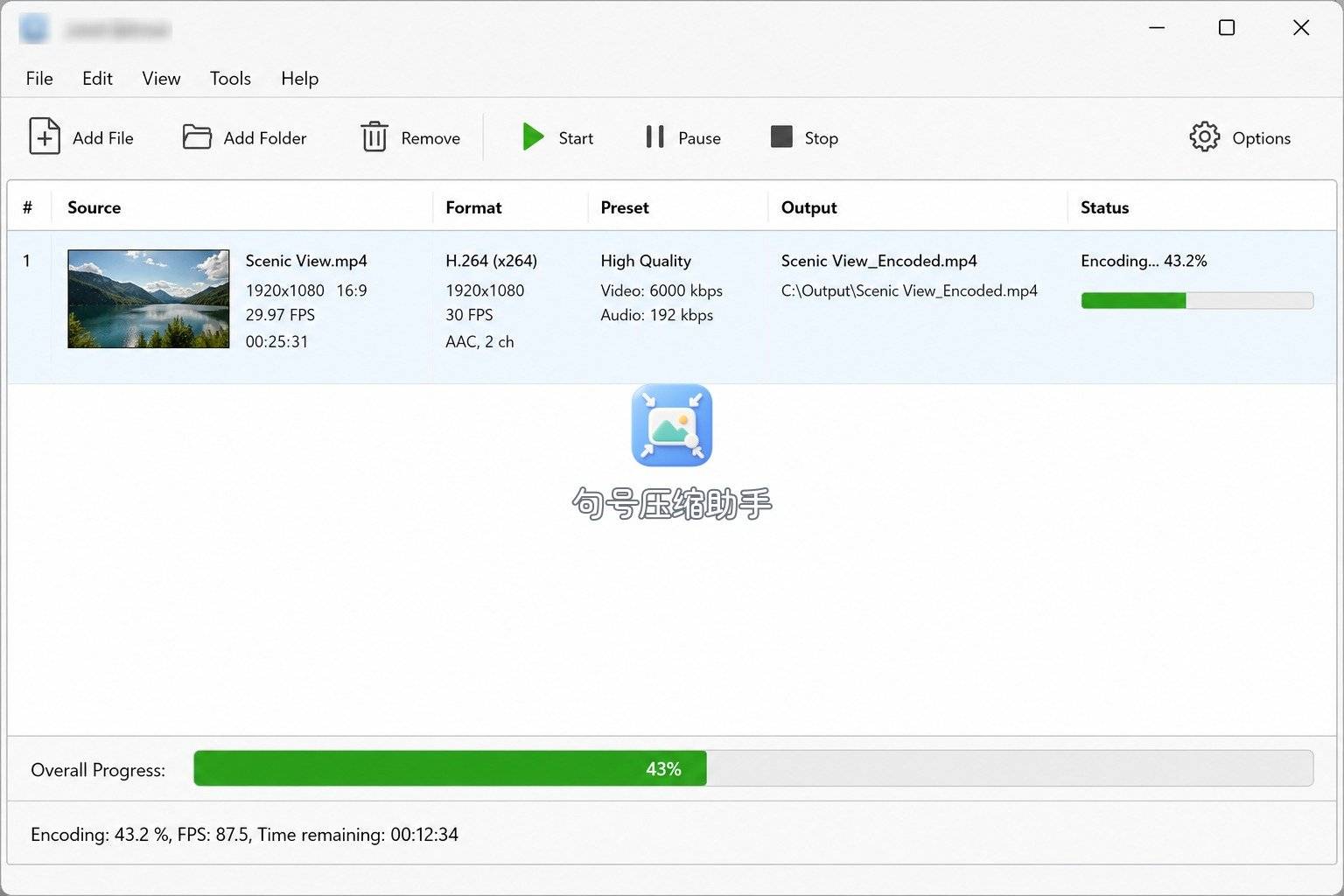The image size is (1344, 896).
Task: Open the Help menu
Action: 299,79
